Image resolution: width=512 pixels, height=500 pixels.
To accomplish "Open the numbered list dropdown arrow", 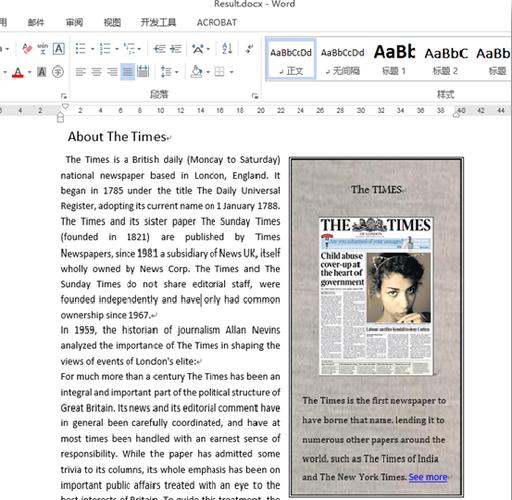I will [x=117, y=49].
